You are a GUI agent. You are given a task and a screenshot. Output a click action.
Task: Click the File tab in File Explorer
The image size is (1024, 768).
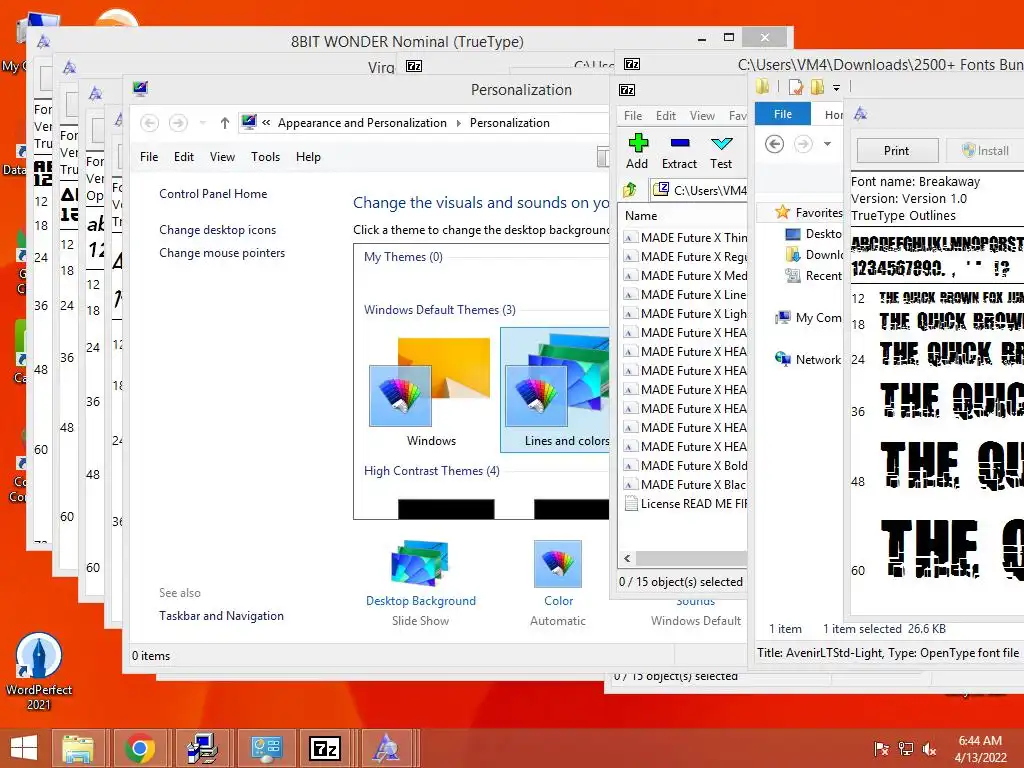[782, 114]
